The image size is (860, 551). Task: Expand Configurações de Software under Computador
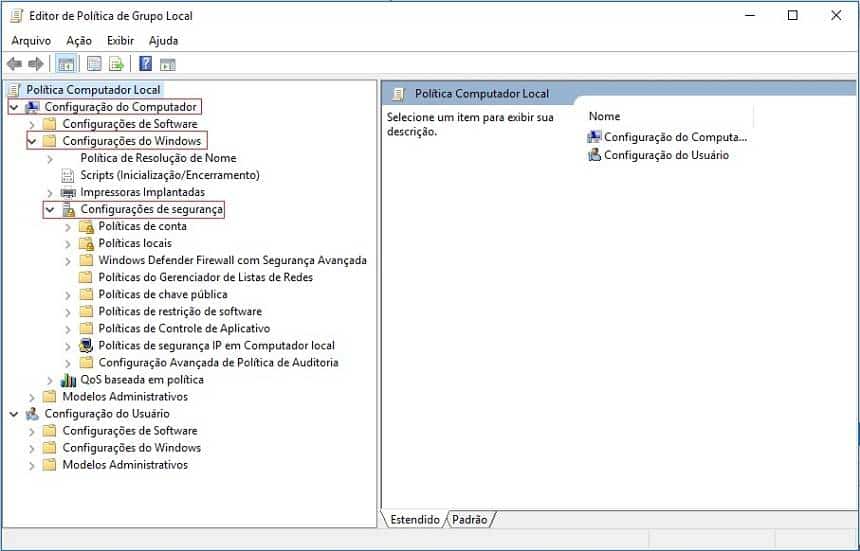click(x=32, y=124)
